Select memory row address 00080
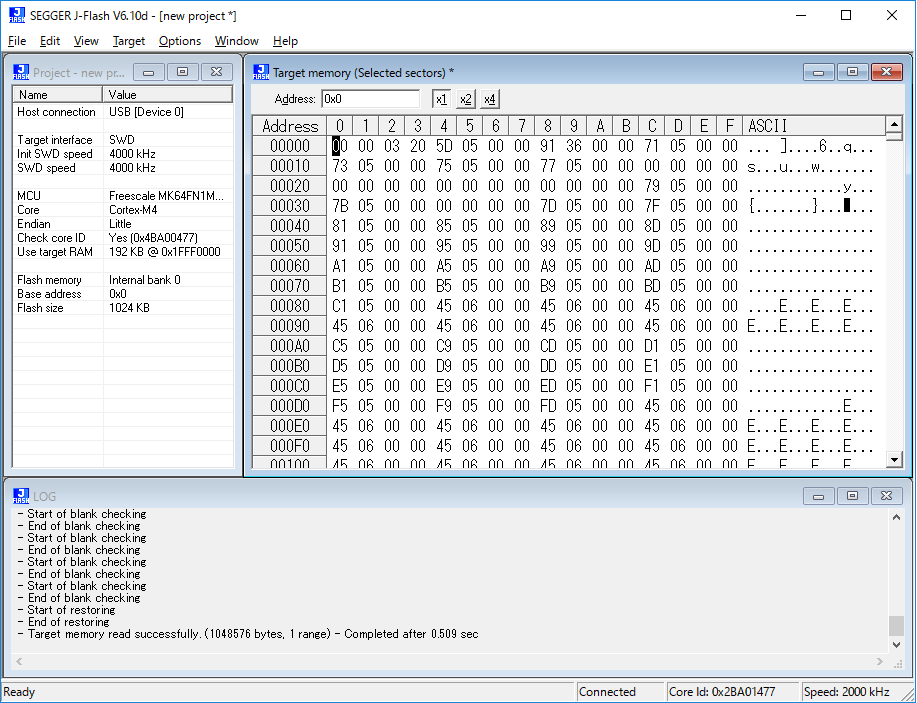 click(289, 306)
